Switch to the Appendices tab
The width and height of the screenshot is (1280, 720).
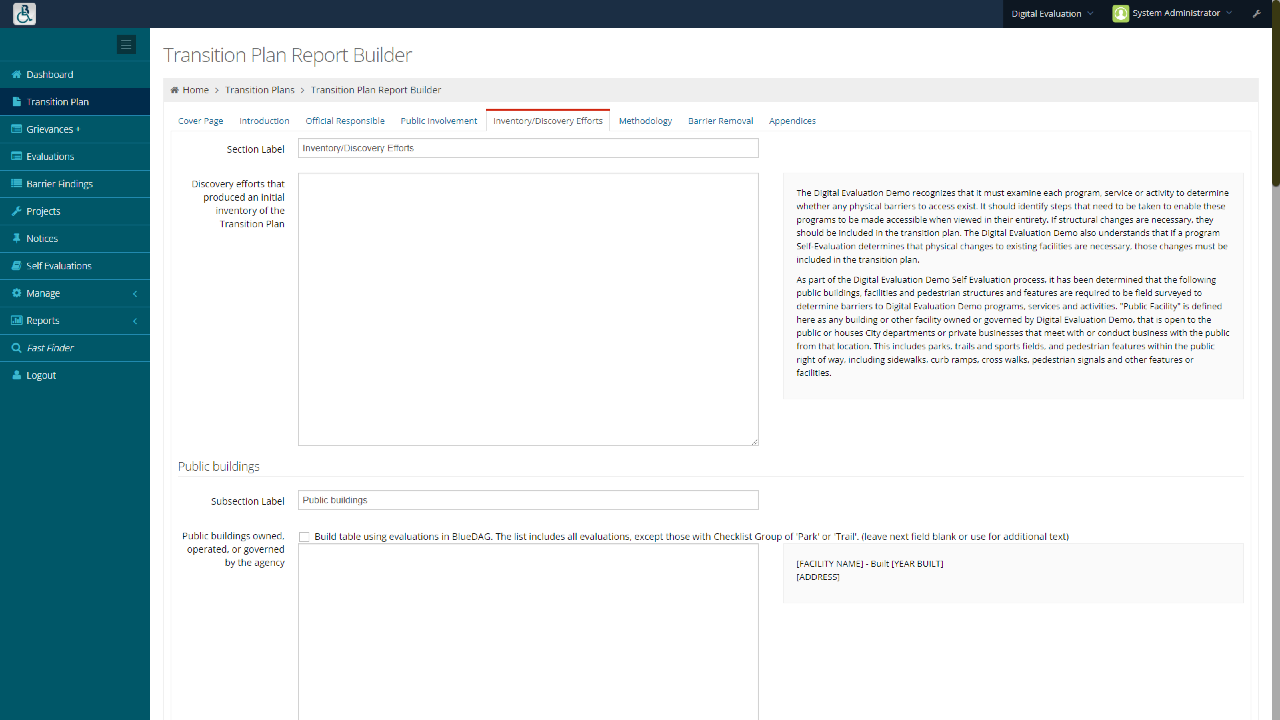pyautogui.click(x=792, y=121)
